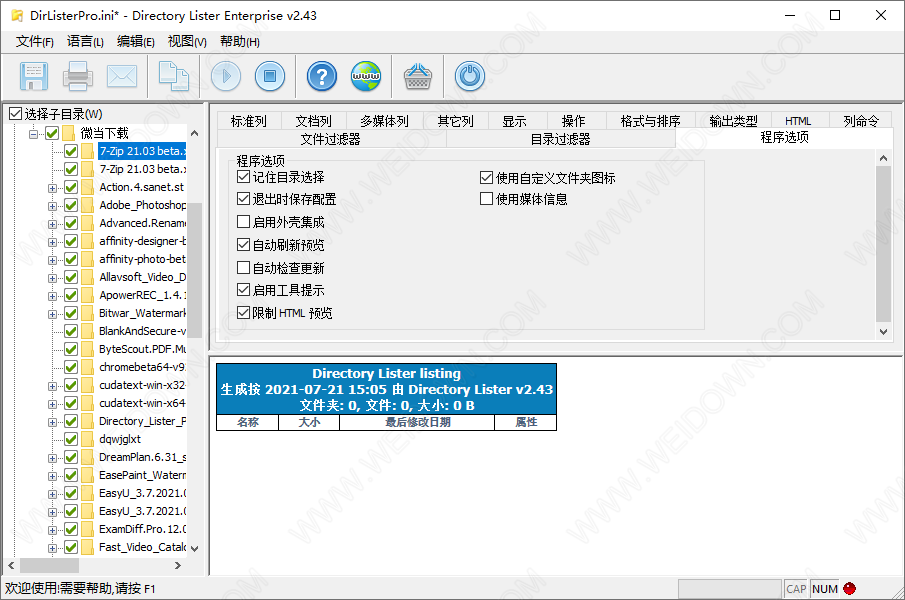Click folder icon next to ExamDiff.Pro
This screenshot has height=600, width=905.
coord(87,529)
